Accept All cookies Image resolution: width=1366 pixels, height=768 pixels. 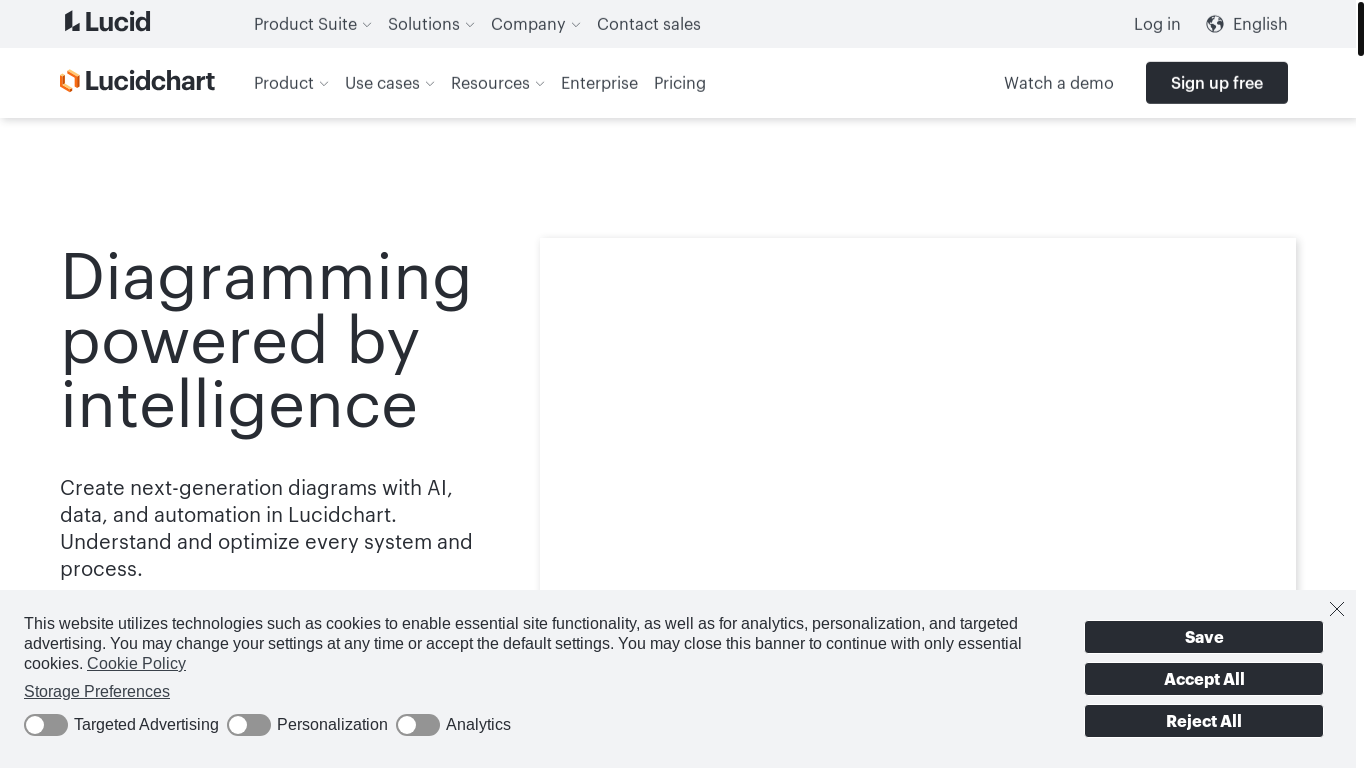click(1204, 679)
